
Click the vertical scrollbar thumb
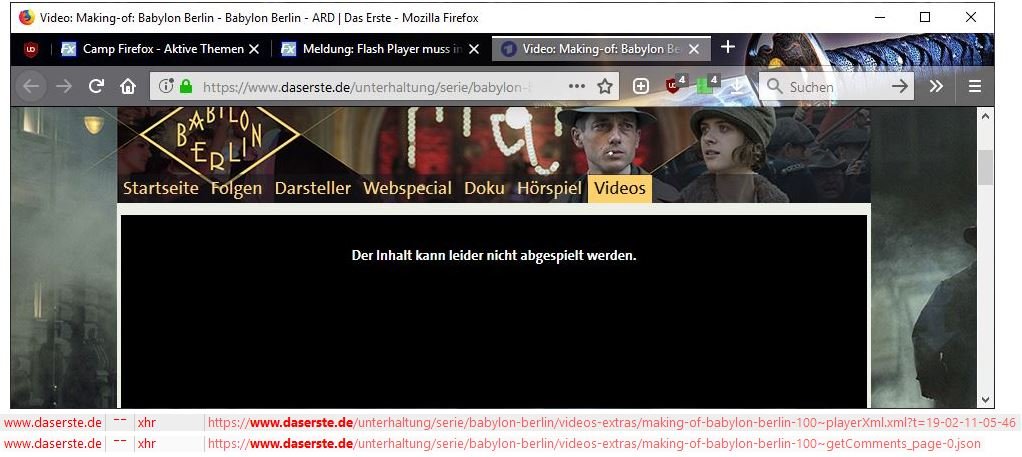point(985,168)
